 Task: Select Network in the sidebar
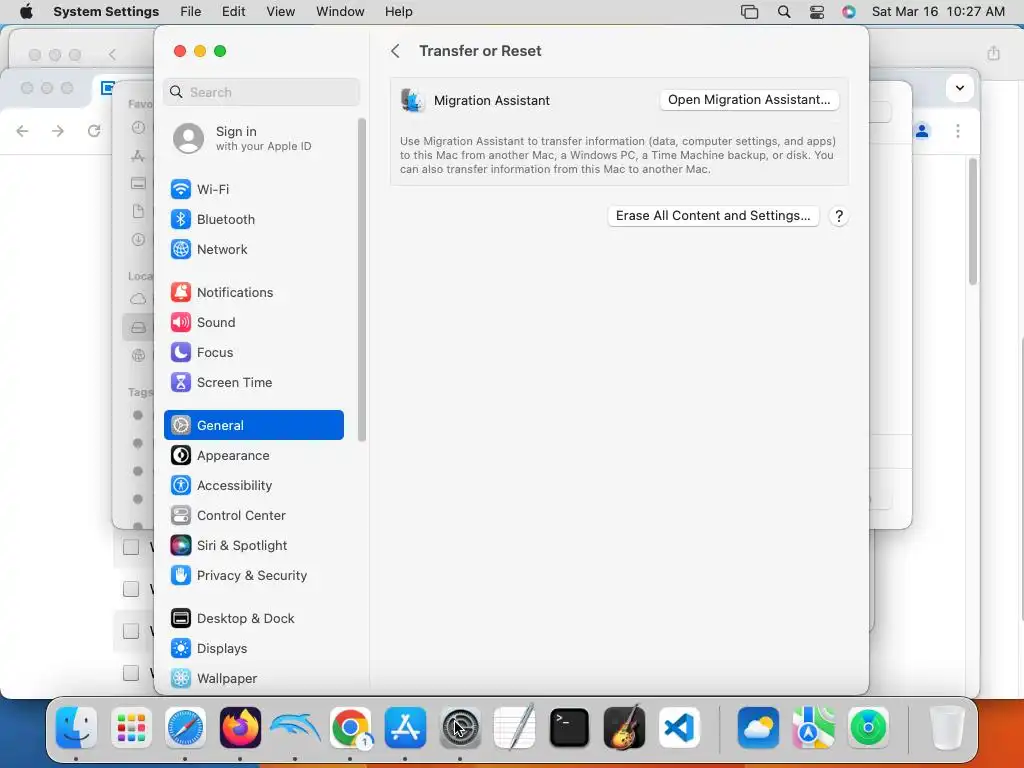(x=253, y=249)
